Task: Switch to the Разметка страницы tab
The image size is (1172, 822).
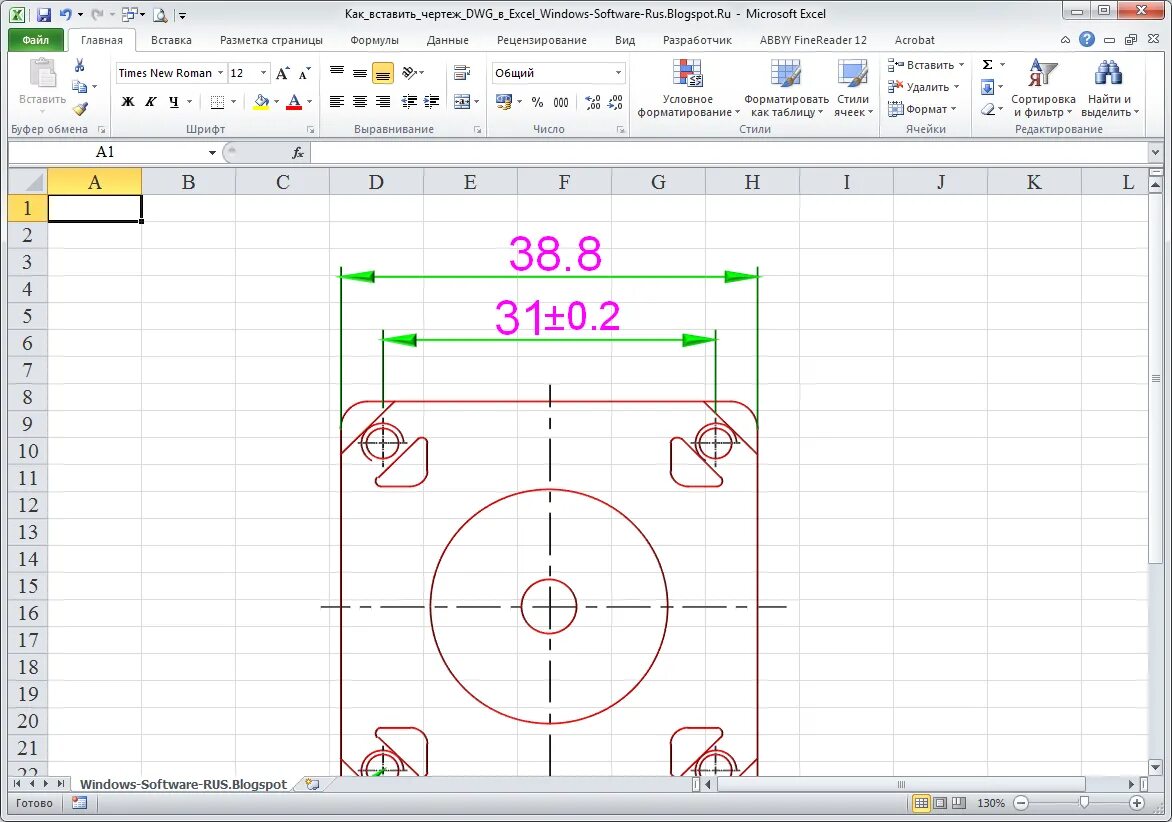Action: pos(271,40)
